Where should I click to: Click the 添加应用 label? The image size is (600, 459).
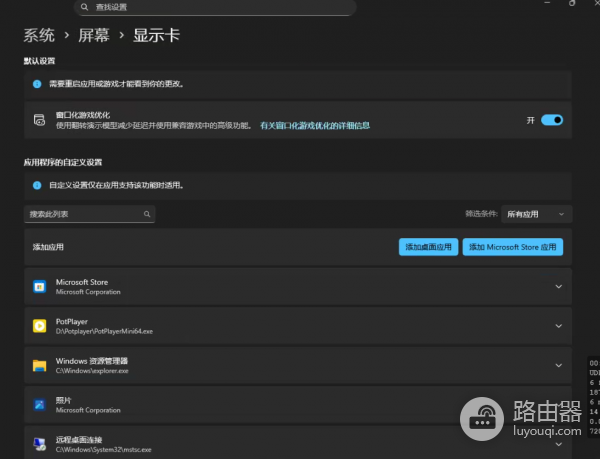[48, 247]
